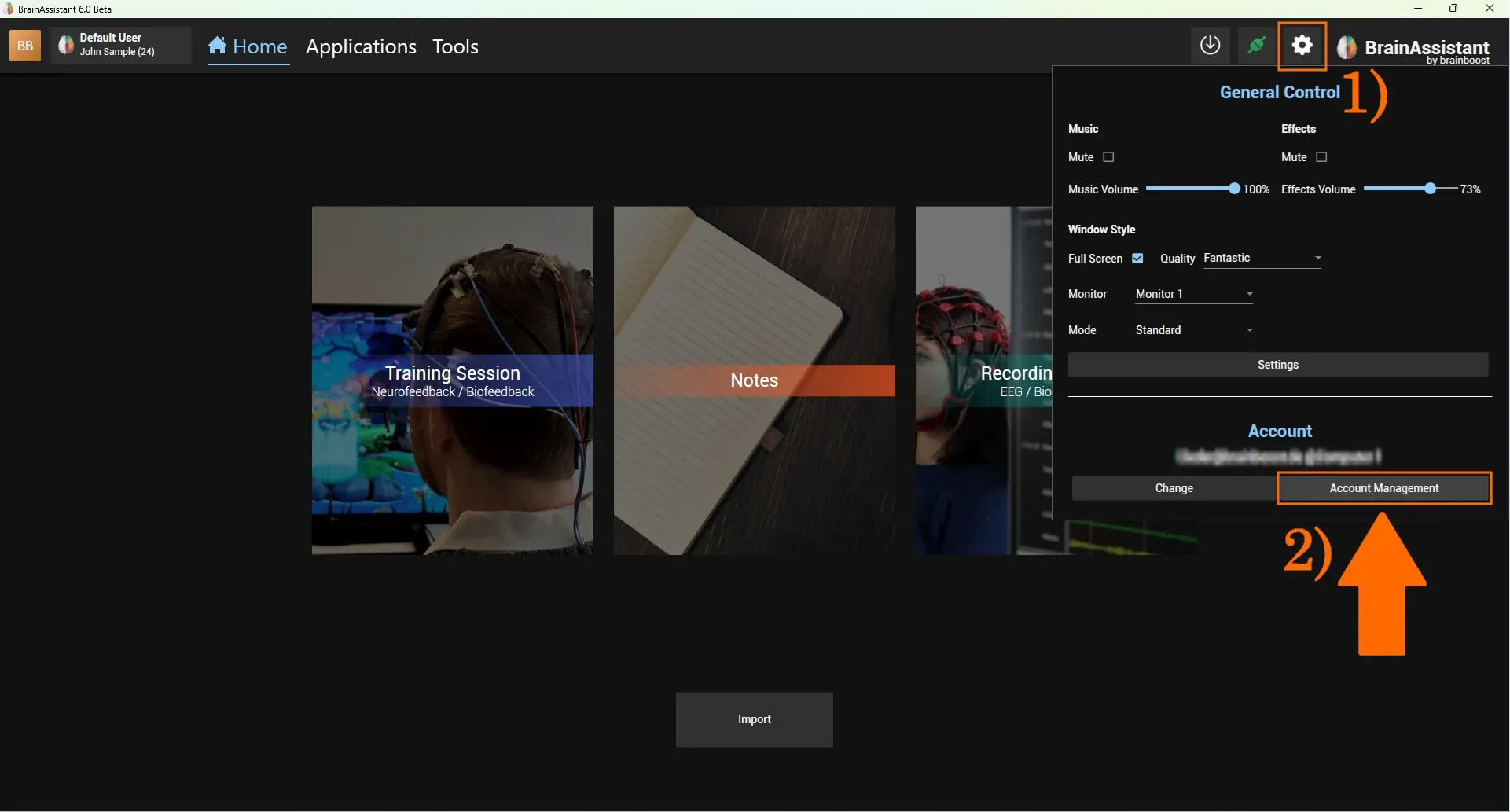1510x812 pixels.
Task: Adjust the Effects Volume slider
Action: [x=1410, y=189]
